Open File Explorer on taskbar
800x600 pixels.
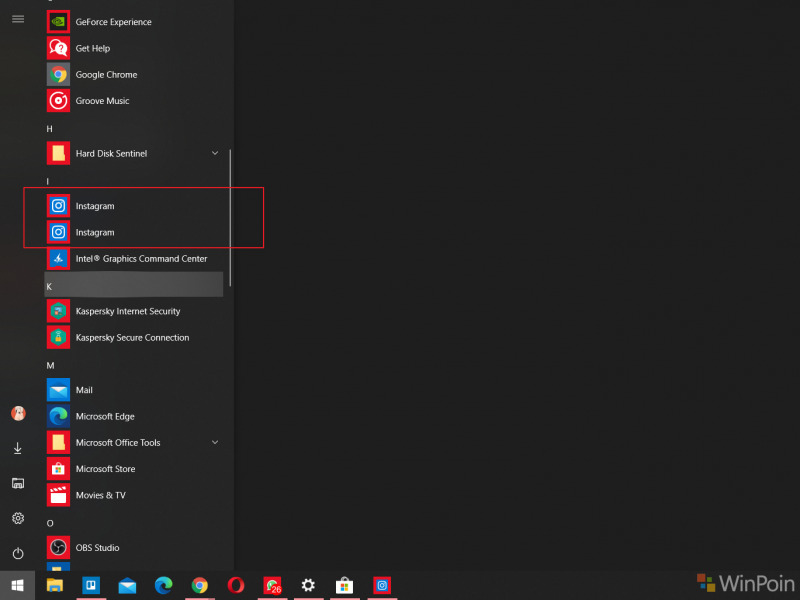click(55, 585)
